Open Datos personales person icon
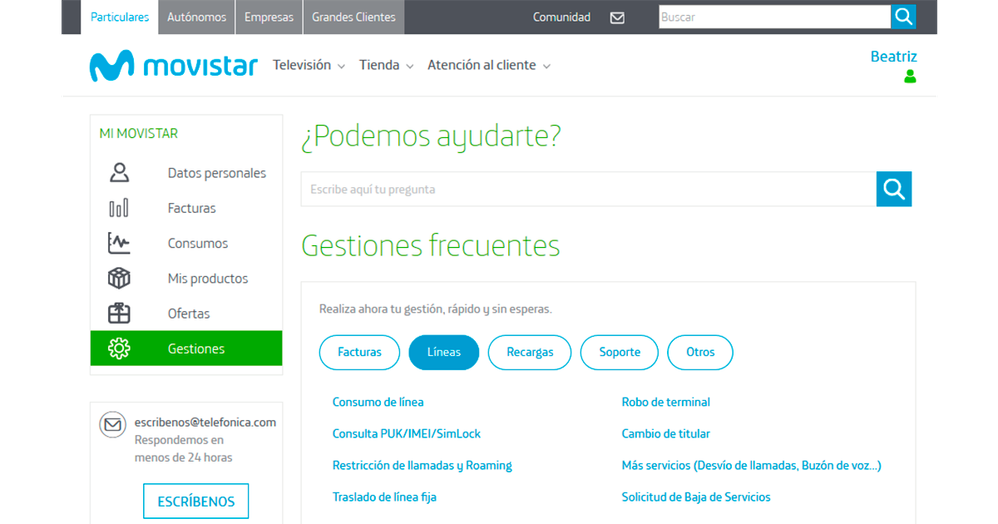This screenshot has height=524, width=998. (x=119, y=173)
